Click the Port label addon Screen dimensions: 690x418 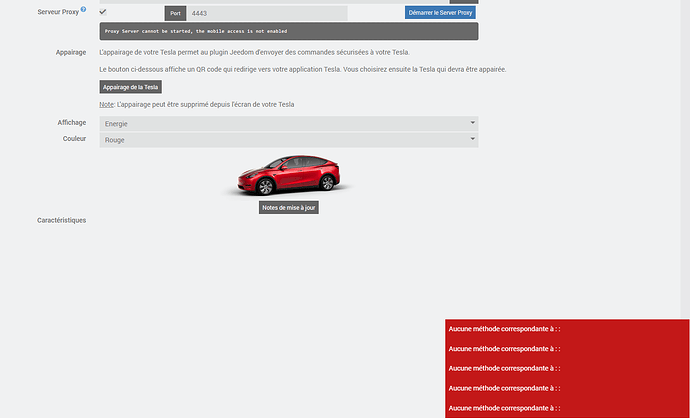pyautogui.click(x=176, y=13)
